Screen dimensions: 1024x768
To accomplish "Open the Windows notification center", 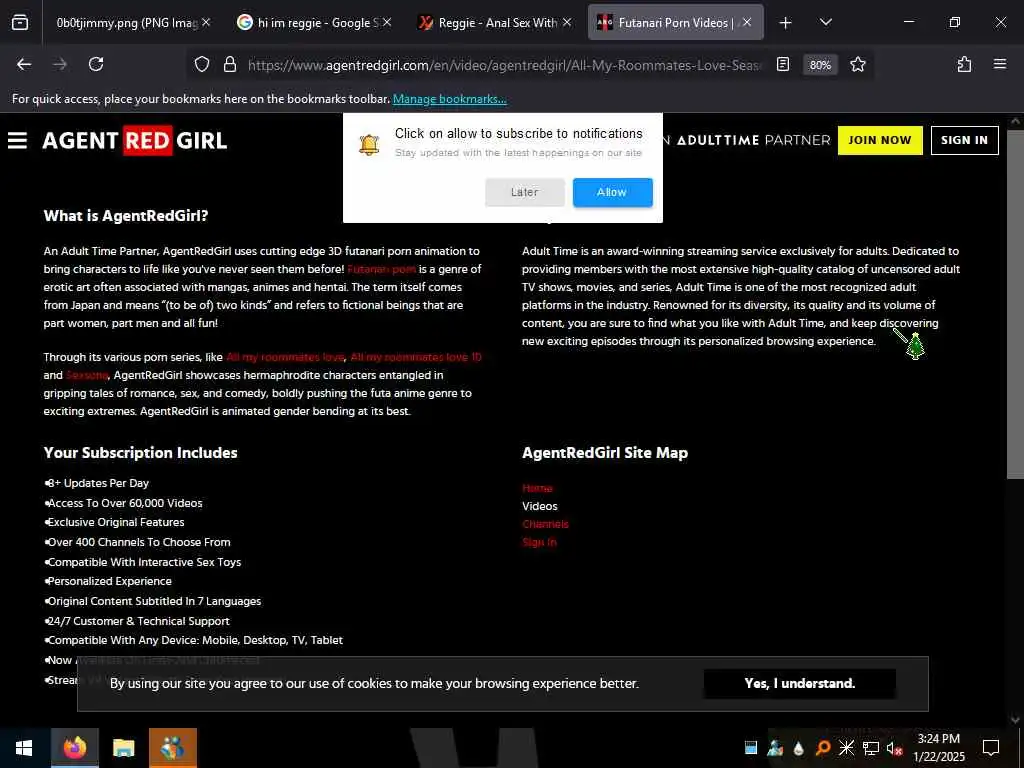I will 991,748.
